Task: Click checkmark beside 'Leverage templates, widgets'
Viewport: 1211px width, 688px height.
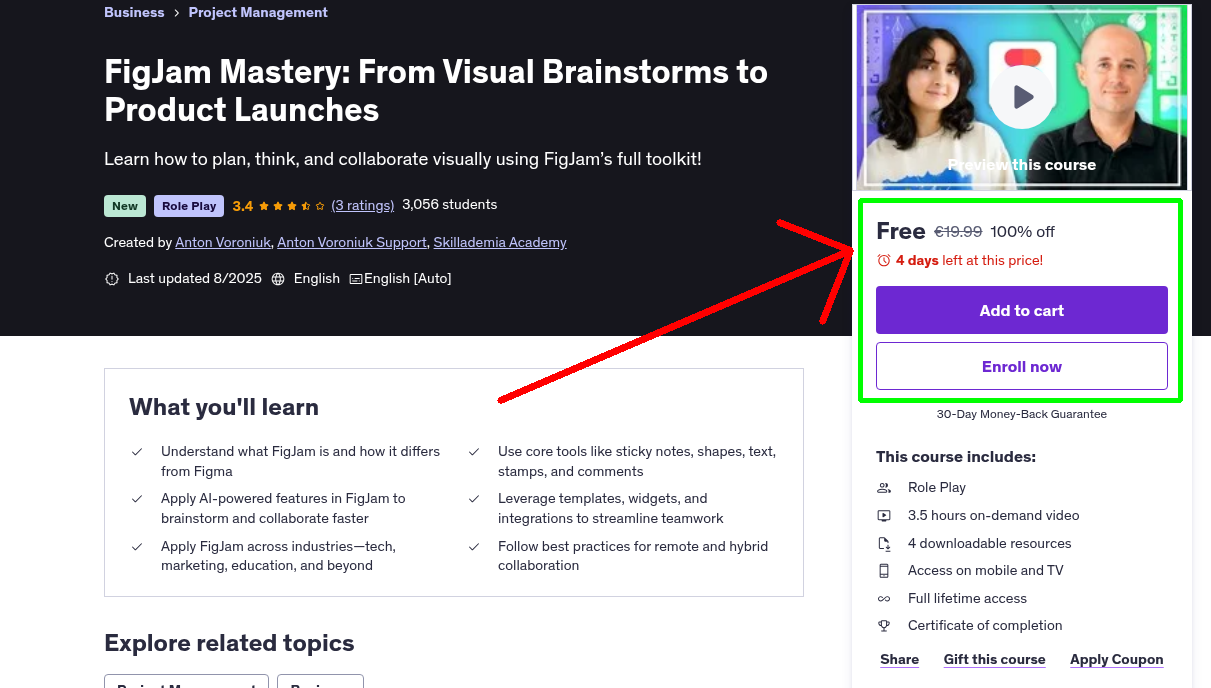Action: coord(474,499)
